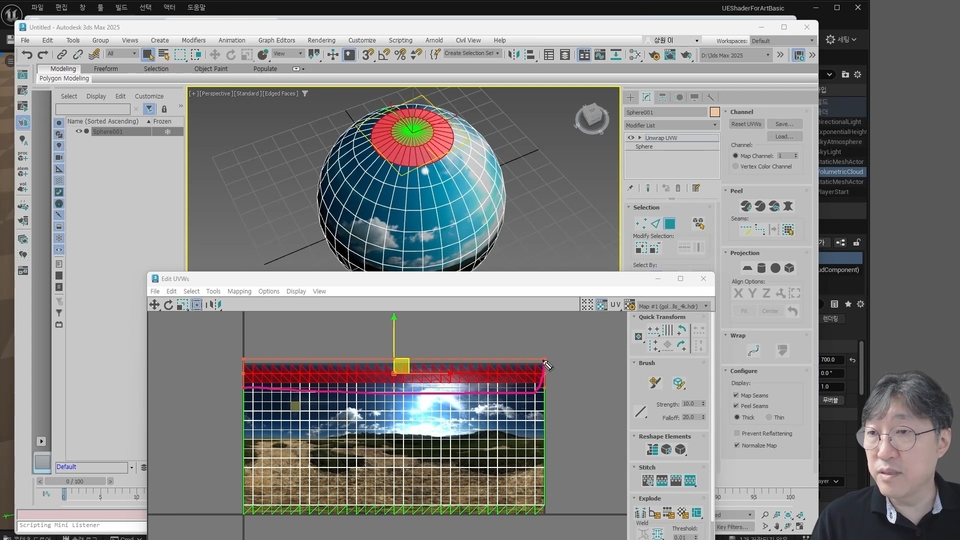Click Paint Move brush icon
960x540 pixels.
pos(655,383)
